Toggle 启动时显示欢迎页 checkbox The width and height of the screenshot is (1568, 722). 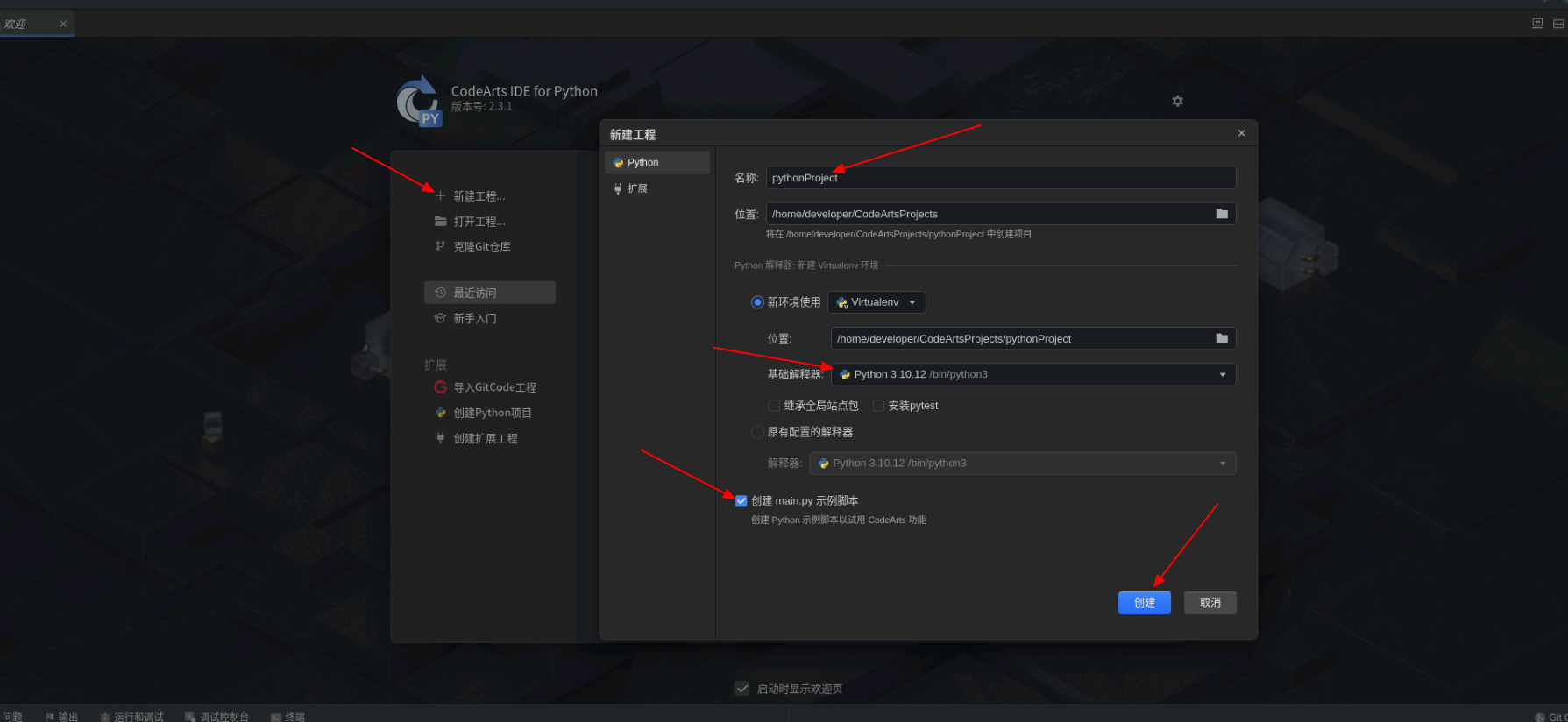pyautogui.click(x=742, y=689)
